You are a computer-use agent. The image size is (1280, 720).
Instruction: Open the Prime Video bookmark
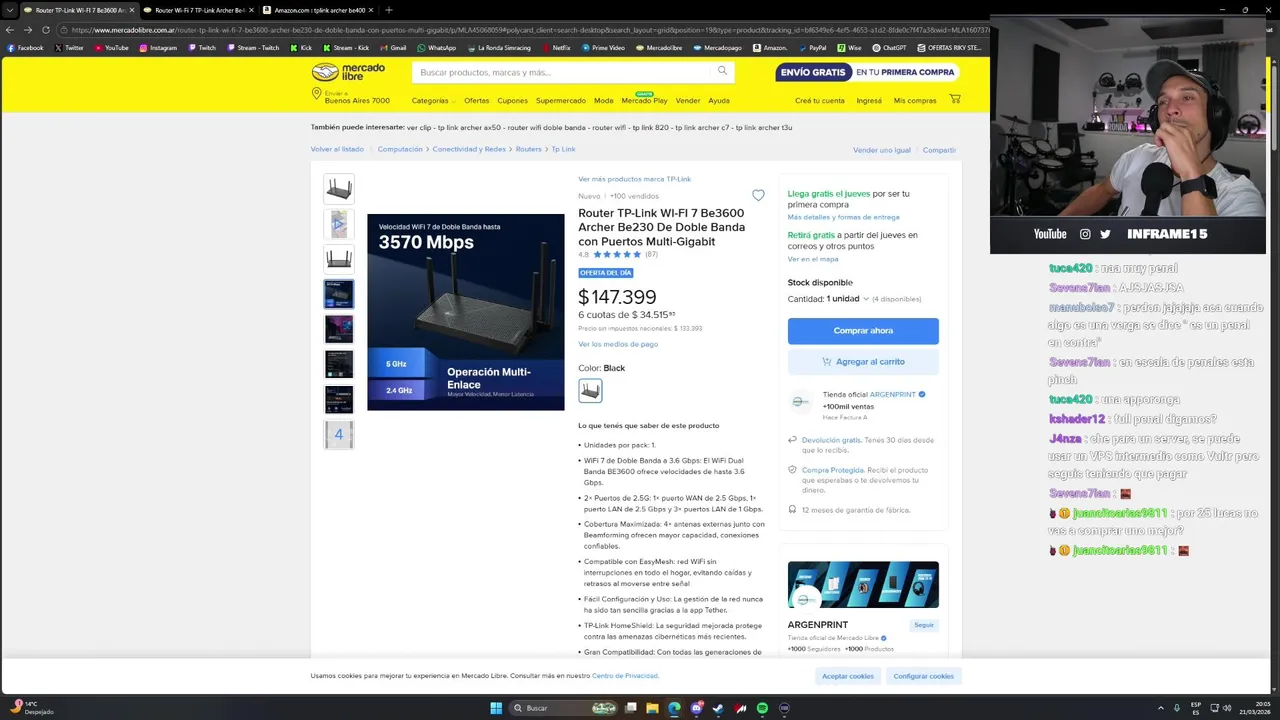point(603,47)
